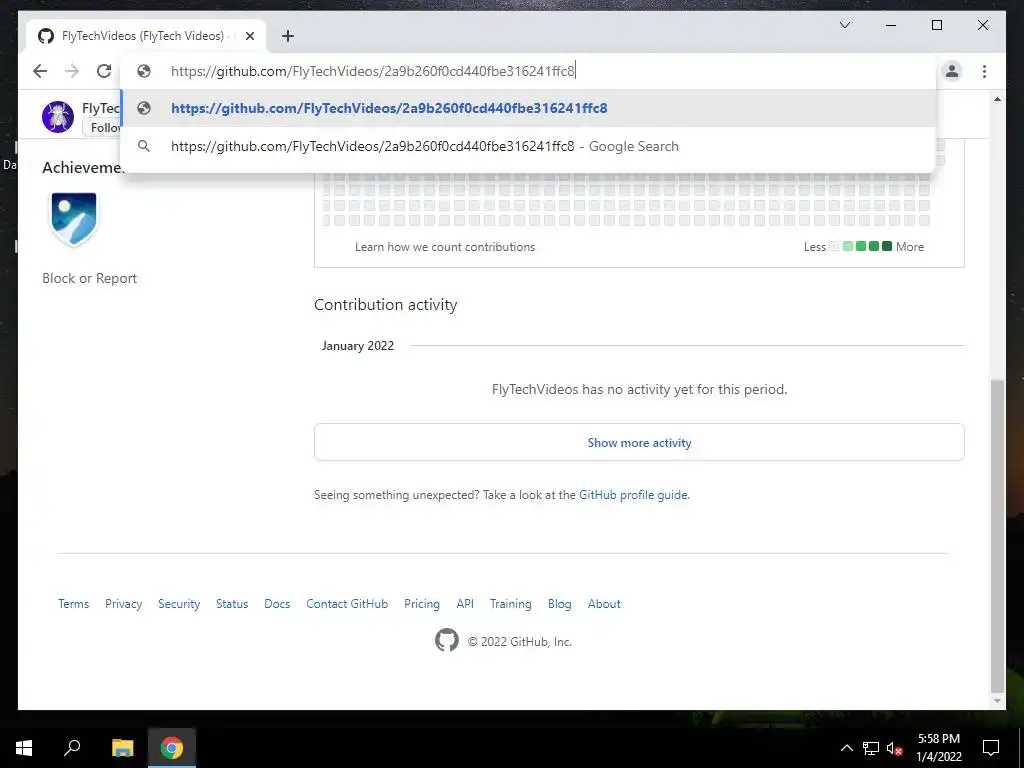This screenshot has width=1024, height=768.
Task: Click the Achievements heading
Action: pyautogui.click(x=82, y=168)
